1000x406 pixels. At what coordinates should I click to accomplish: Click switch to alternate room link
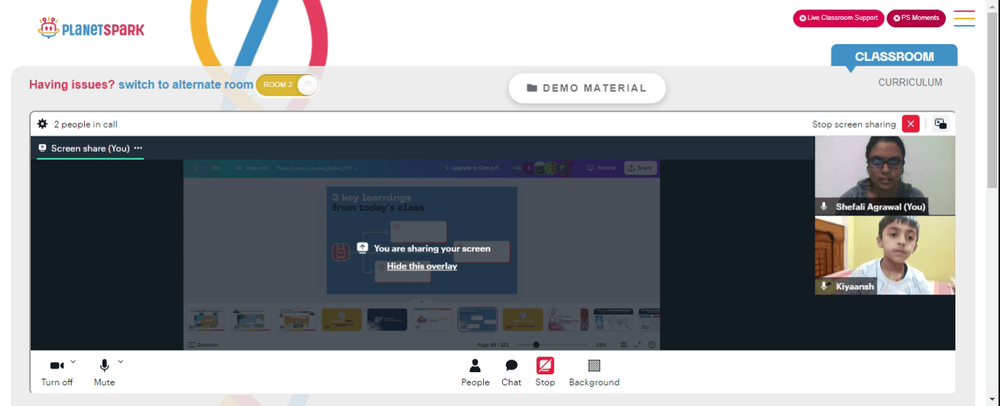pyautogui.click(x=186, y=85)
